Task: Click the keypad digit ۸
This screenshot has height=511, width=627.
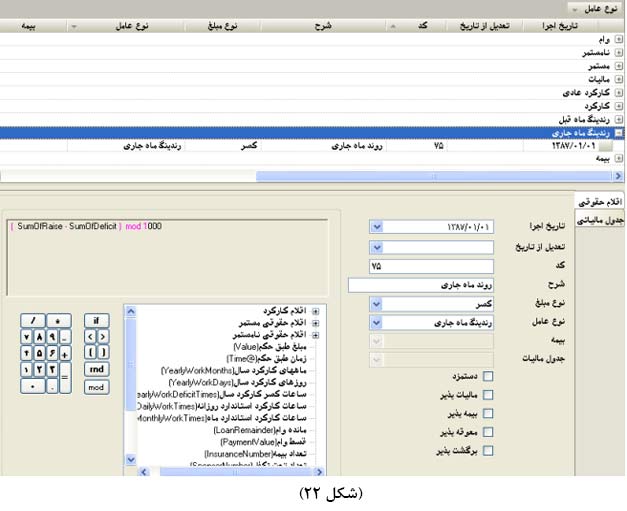Action: (x=39, y=337)
